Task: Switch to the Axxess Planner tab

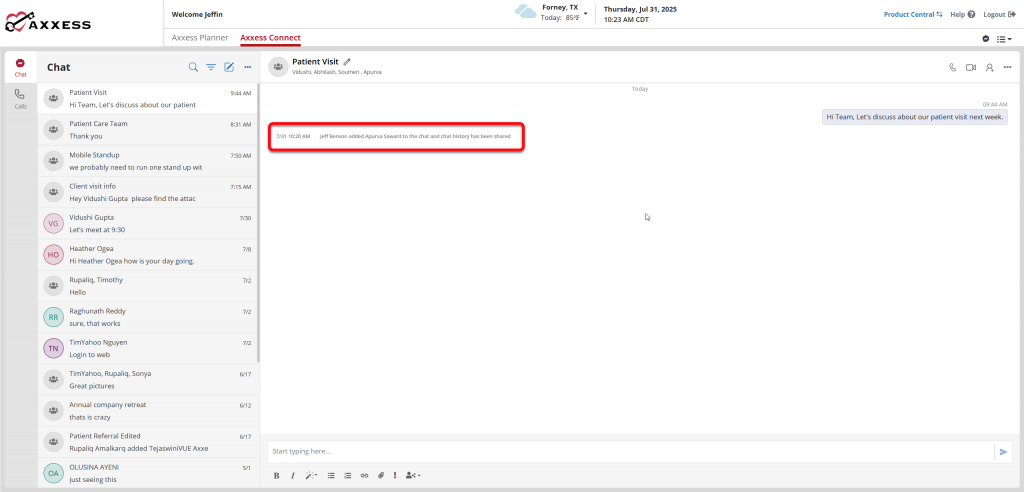Action: click(x=200, y=37)
